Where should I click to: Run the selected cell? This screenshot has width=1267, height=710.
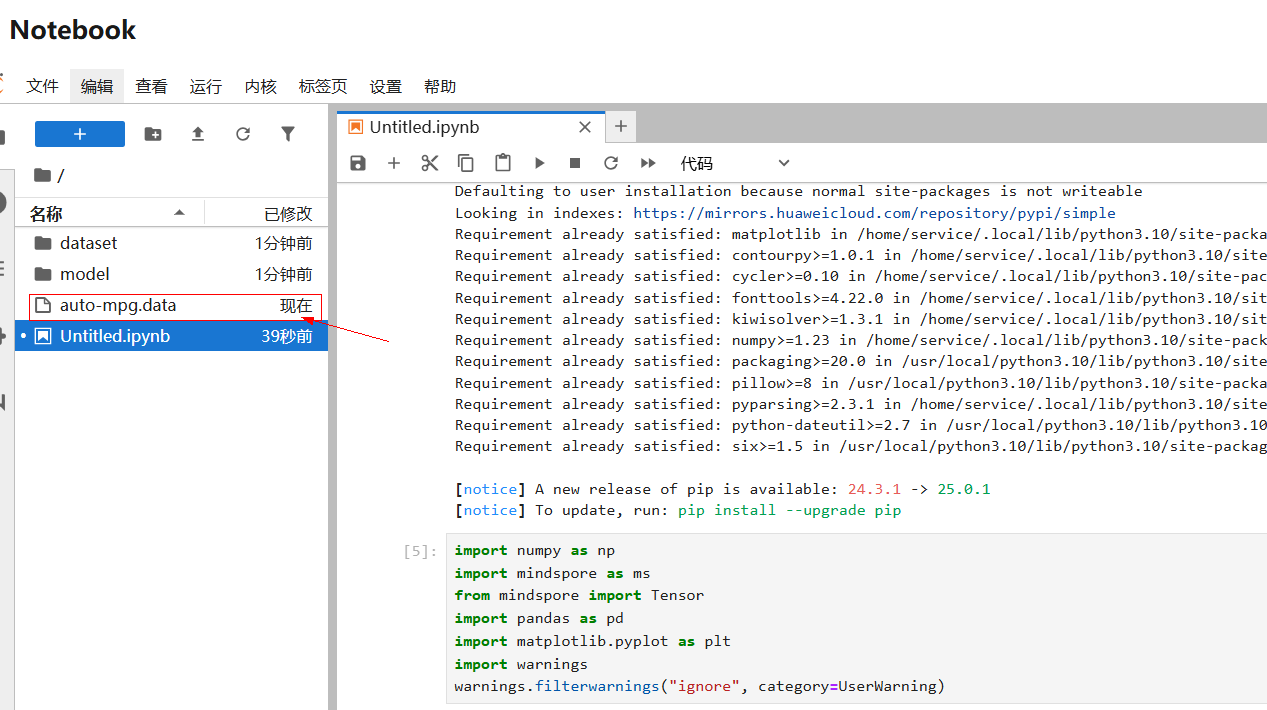coord(540,163)
